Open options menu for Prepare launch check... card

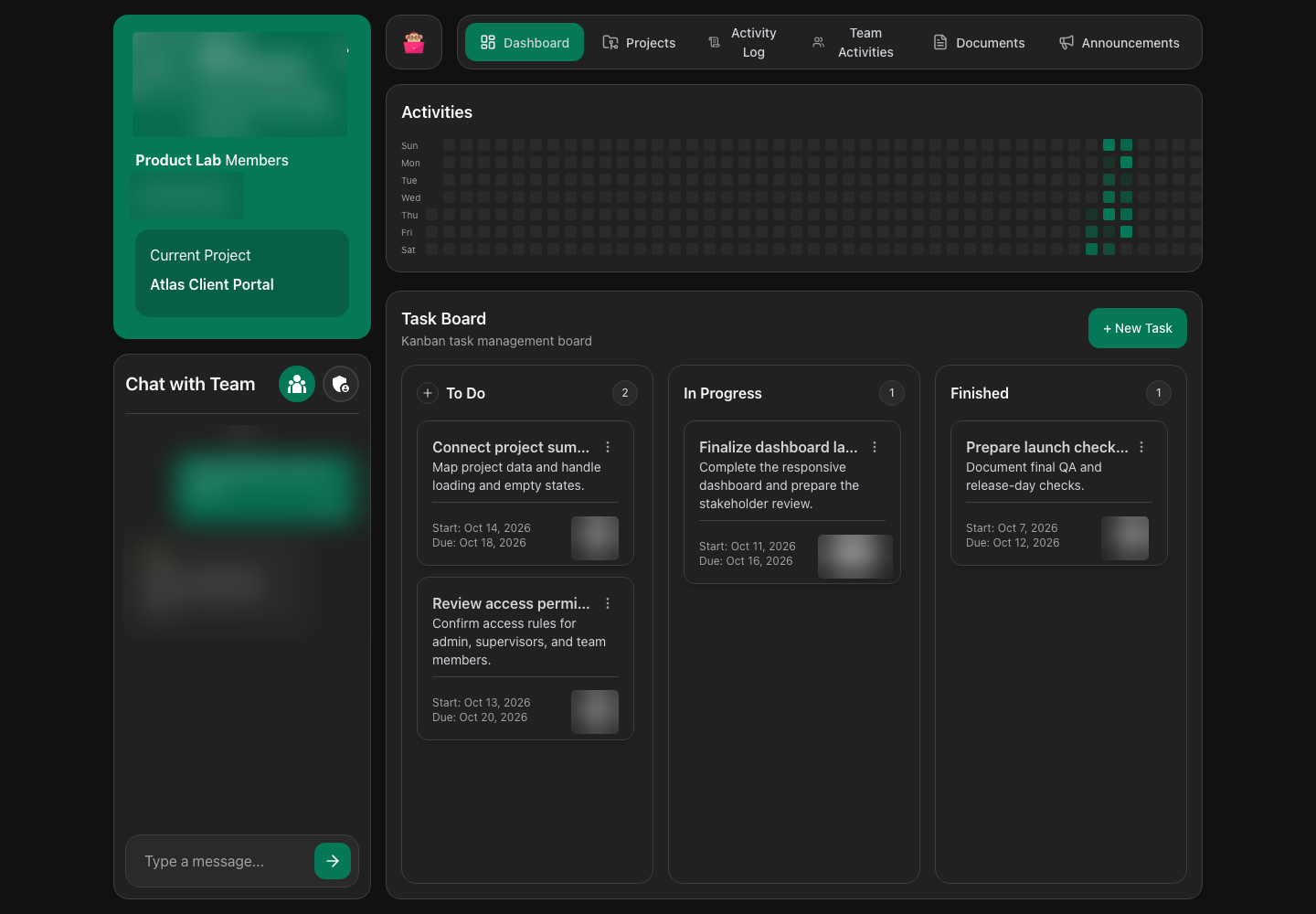(x=1141, y=447)
